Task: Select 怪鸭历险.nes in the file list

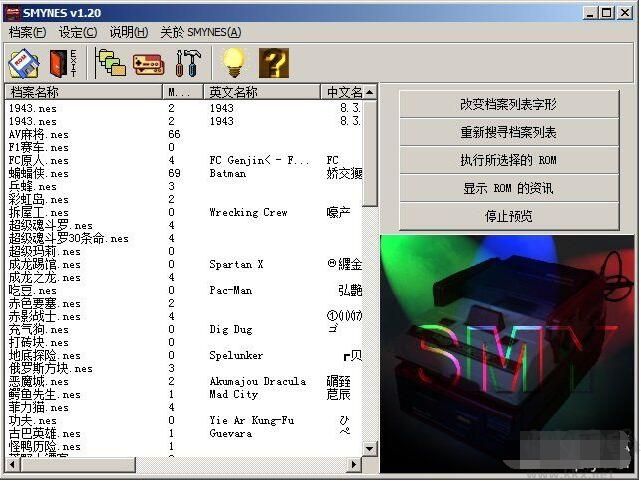Action: pos(45,447)
